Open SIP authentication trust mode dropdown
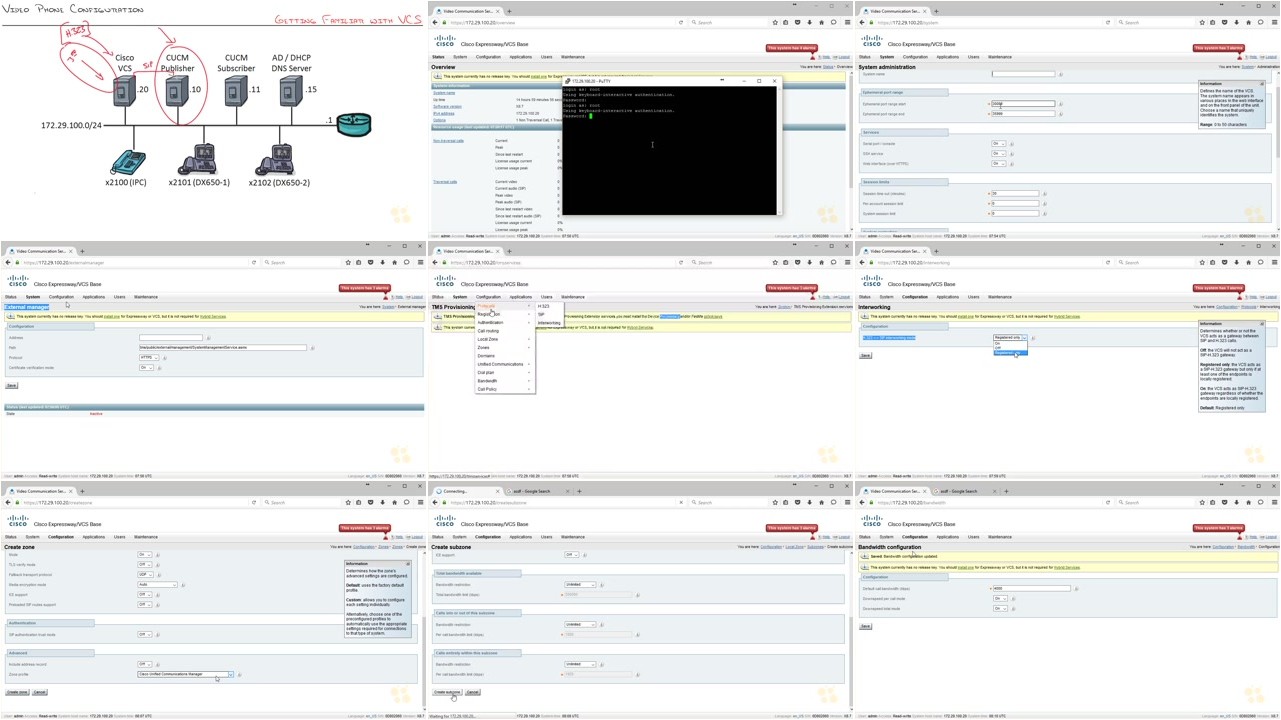The image size is (1281, 720). pos(144,635)
